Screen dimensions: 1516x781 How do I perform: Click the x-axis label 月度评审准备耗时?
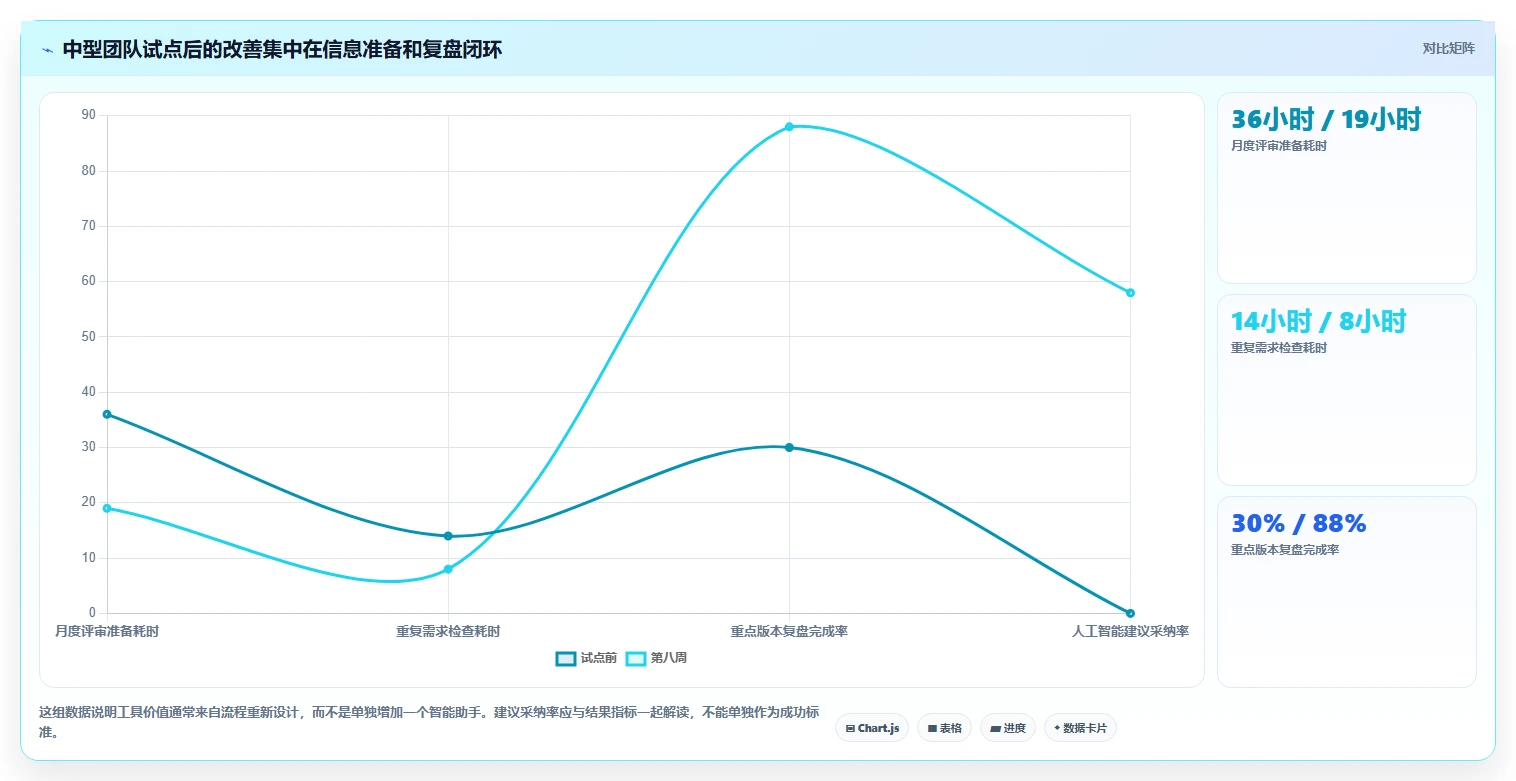pyautogui.click(x=107, y=631)
